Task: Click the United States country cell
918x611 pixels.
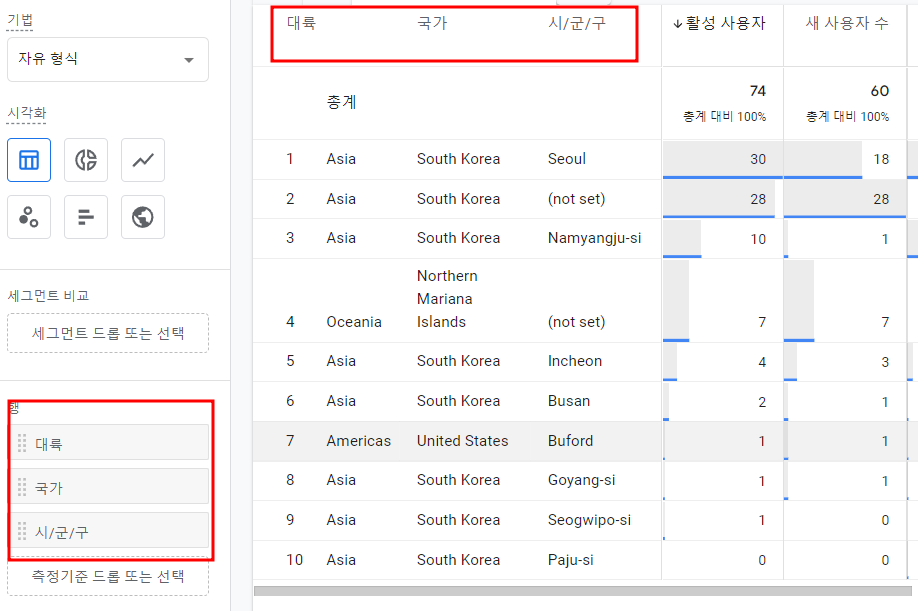Action: point(463,441)
